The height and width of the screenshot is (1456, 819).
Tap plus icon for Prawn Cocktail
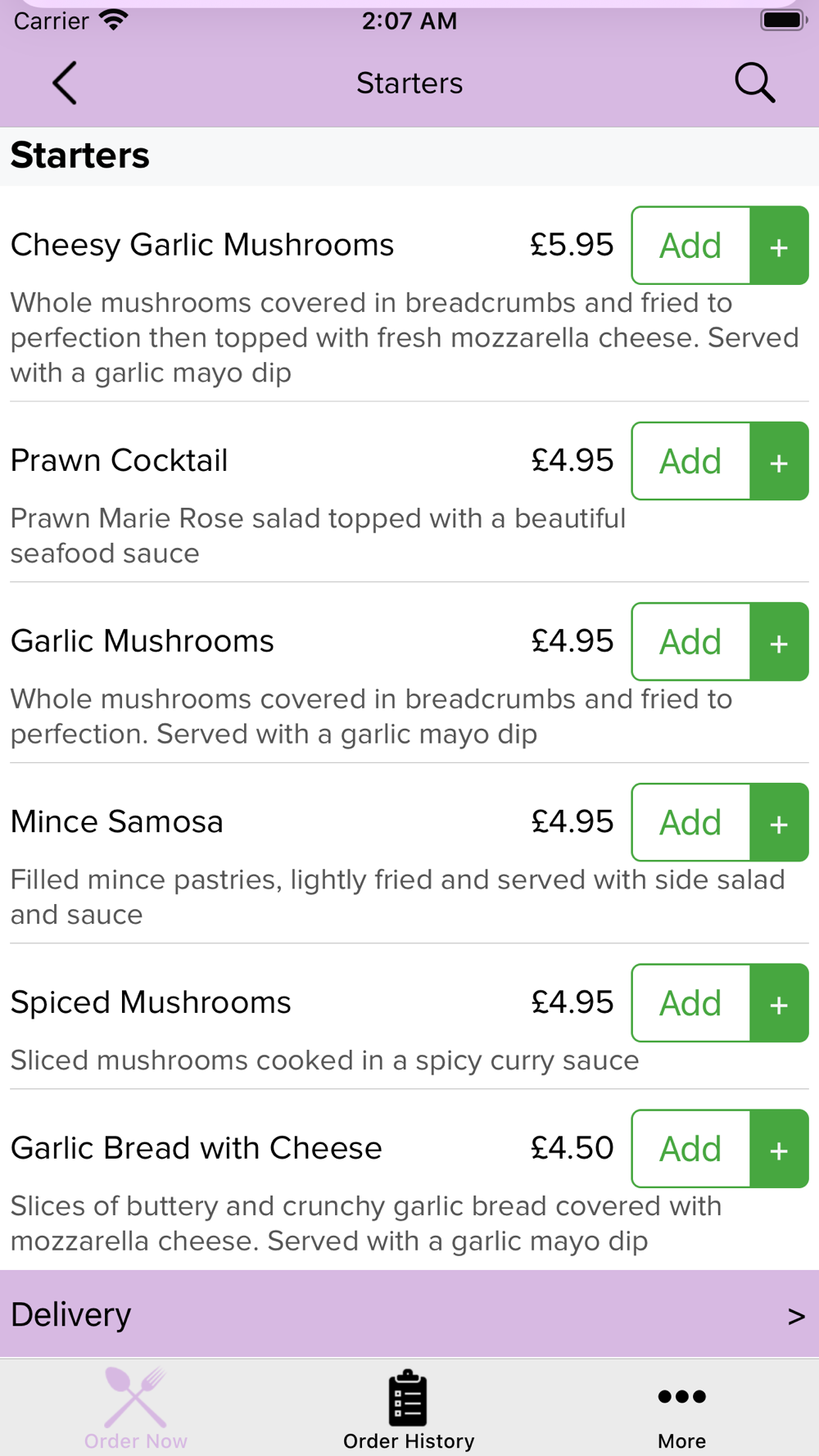coord(779,462)
